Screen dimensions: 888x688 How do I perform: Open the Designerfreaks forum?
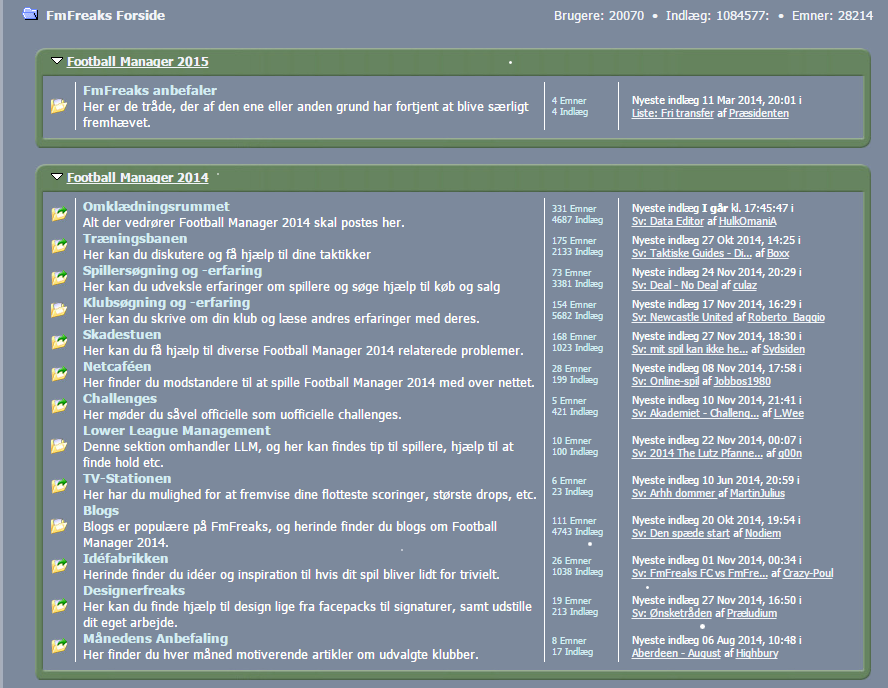[x=134, y=590]
